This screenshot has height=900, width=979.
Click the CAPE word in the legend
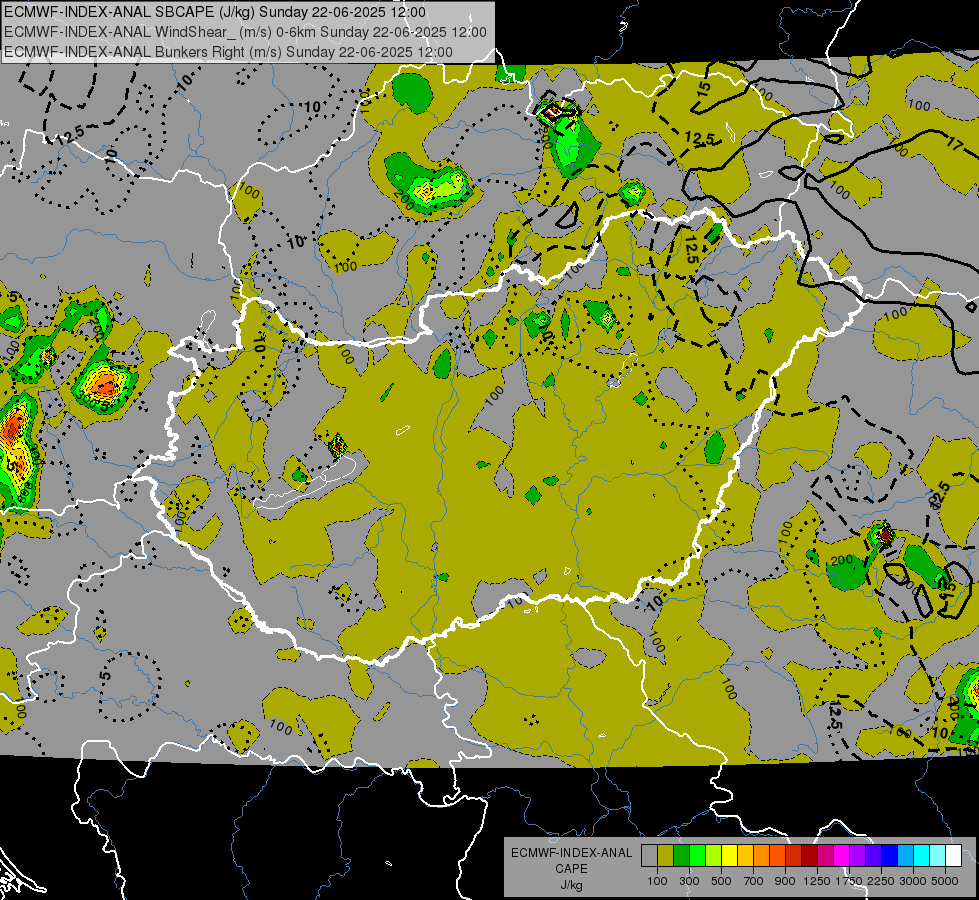coord(571,869)
